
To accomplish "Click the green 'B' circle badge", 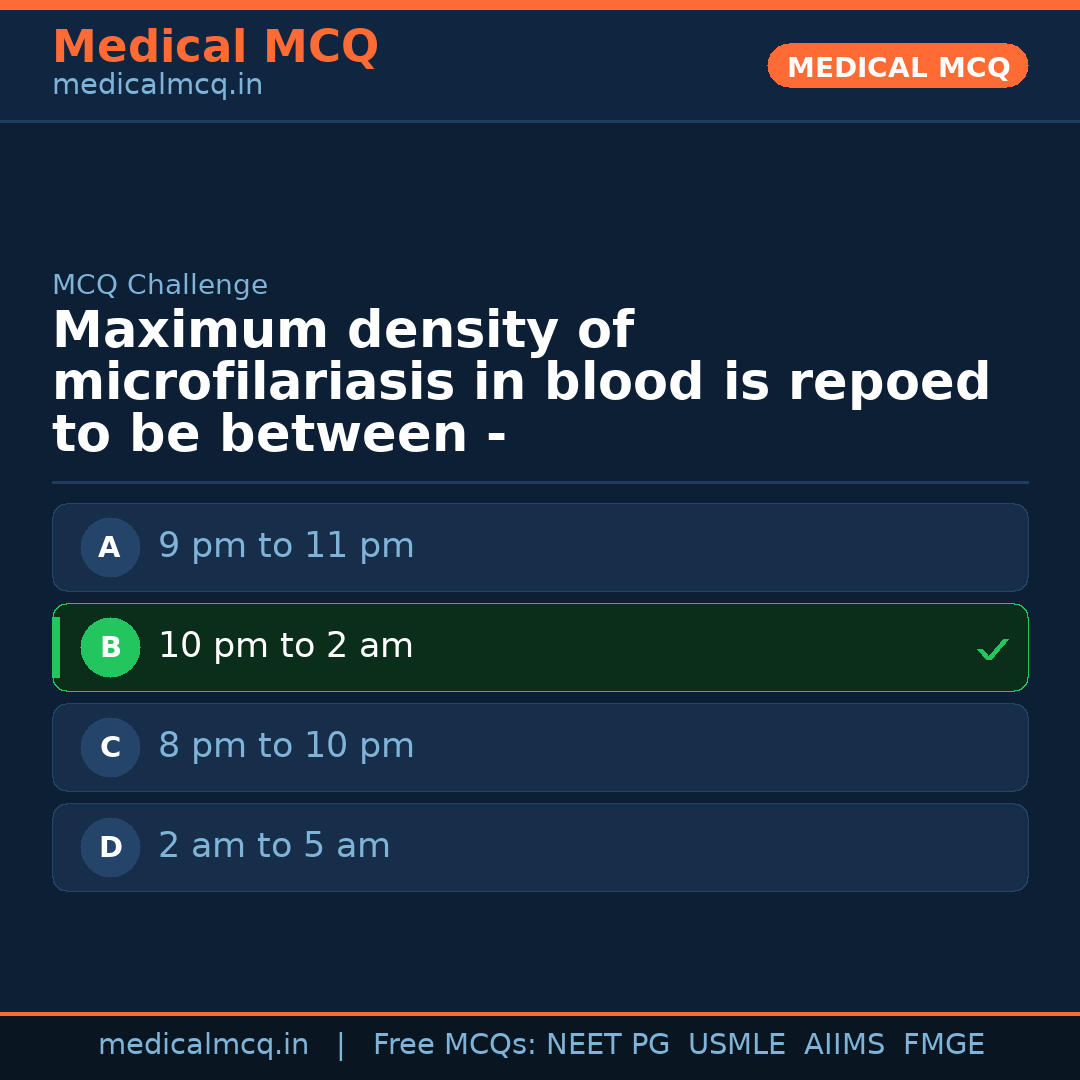I will point(110,647).
